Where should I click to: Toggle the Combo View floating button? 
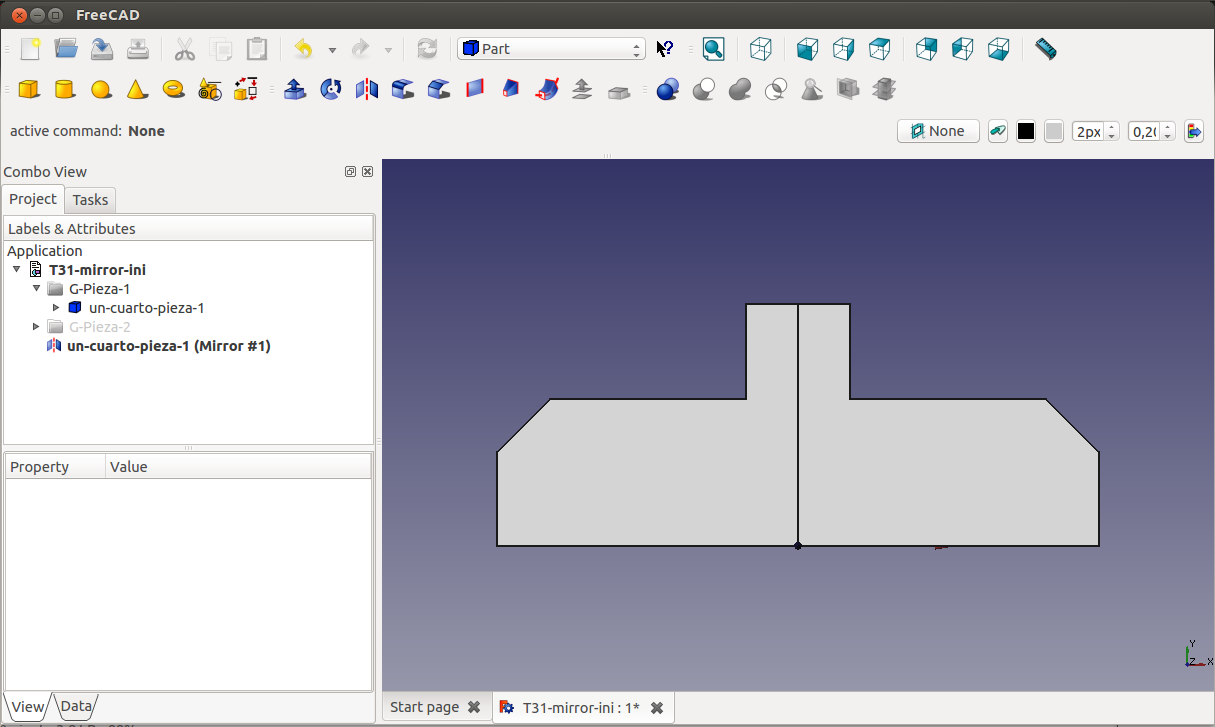pyautogui.click(x=350, y=172)
